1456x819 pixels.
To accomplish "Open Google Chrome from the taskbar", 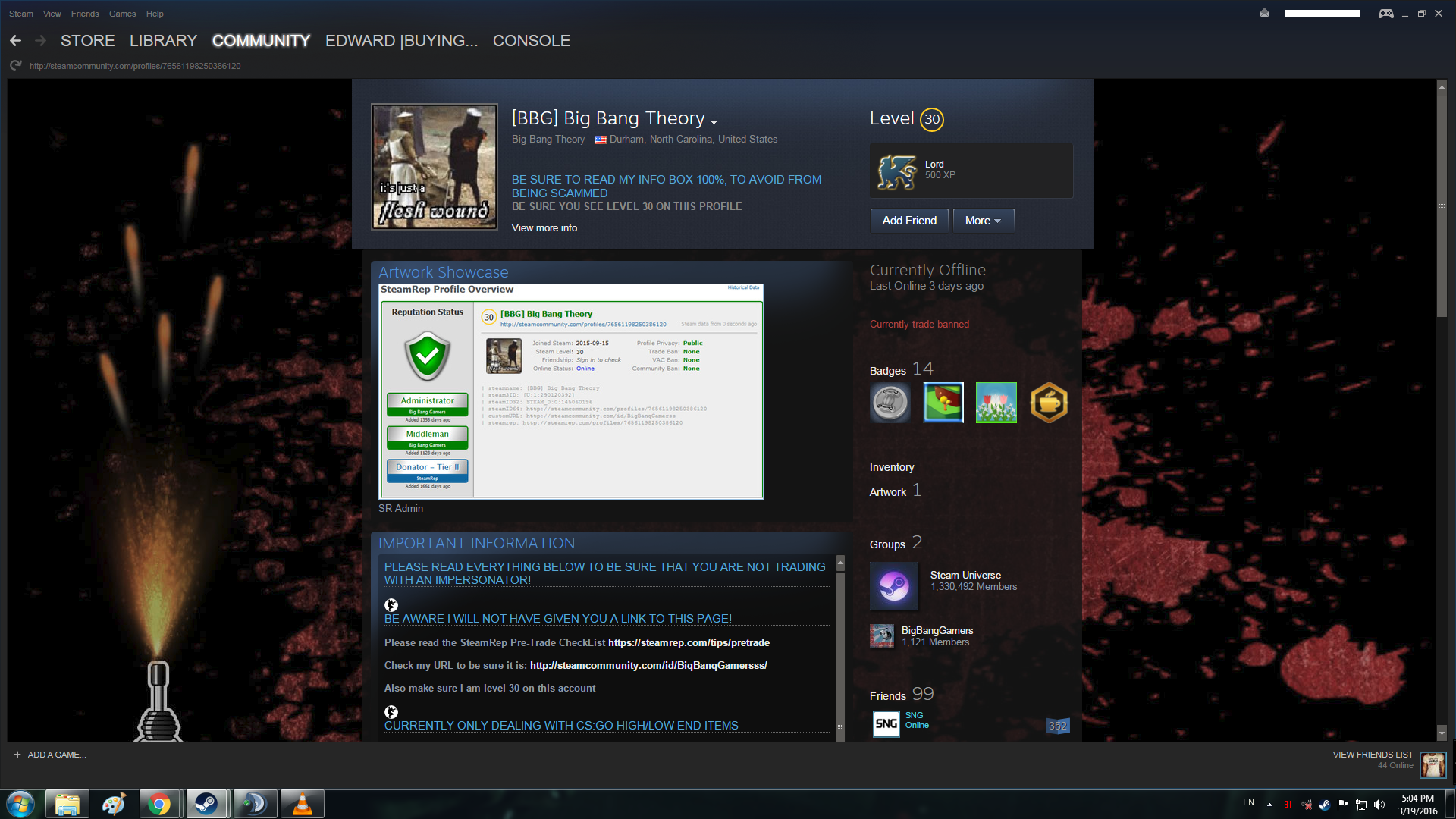I will click(x=159, y=804).
